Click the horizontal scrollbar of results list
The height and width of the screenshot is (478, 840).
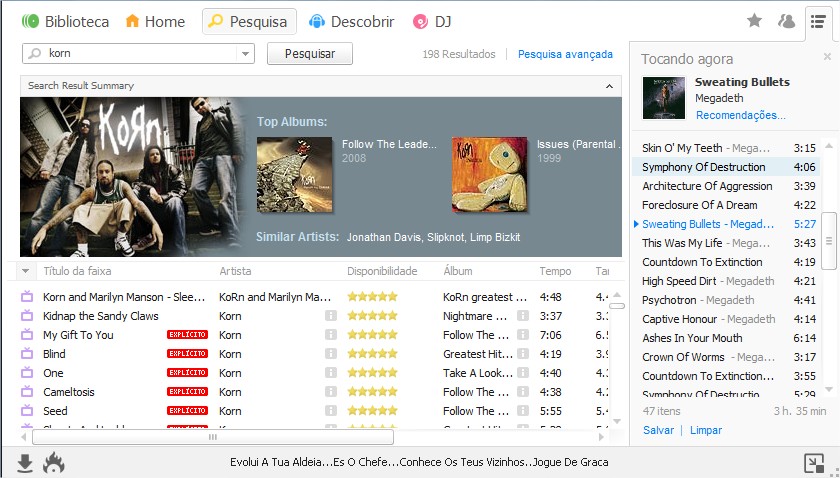click(x=212, y=437)
